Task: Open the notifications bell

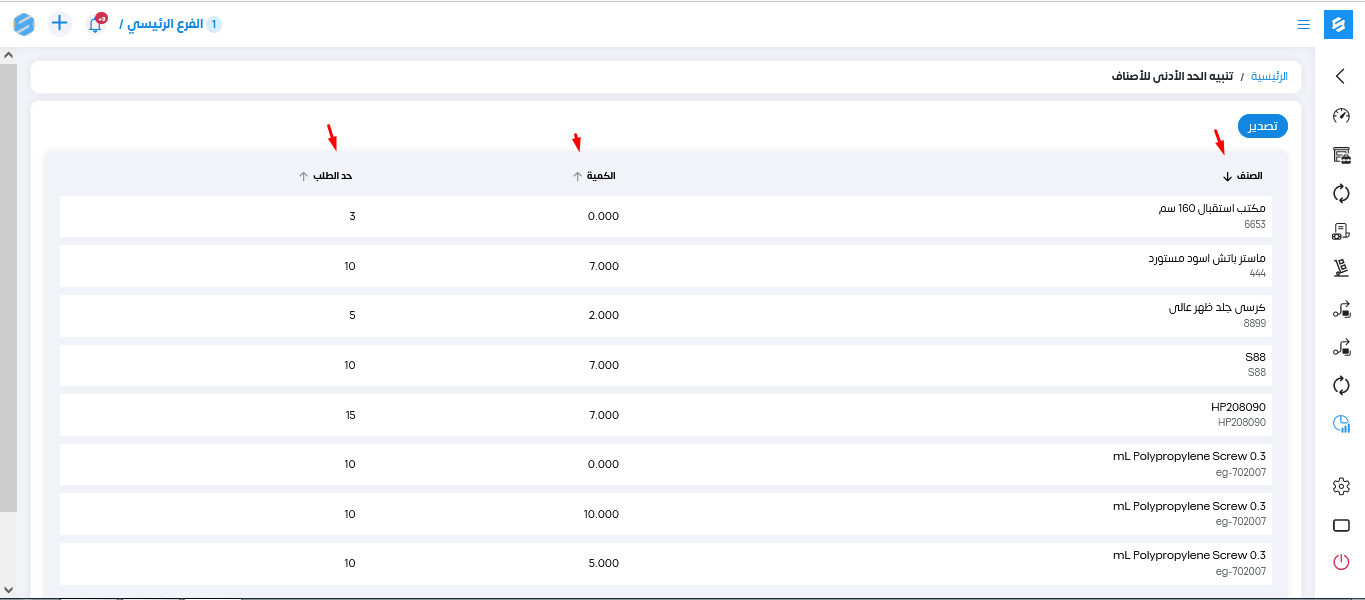Action: 96,24
